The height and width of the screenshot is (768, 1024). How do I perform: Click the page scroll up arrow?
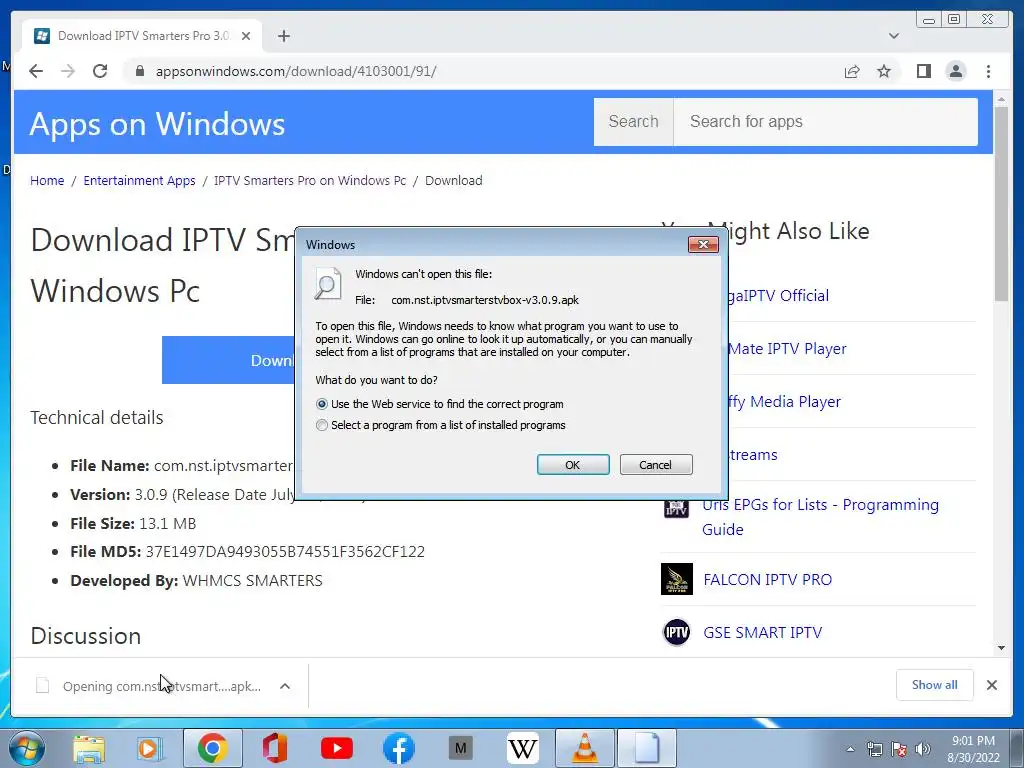click(x=1002, y=99)
